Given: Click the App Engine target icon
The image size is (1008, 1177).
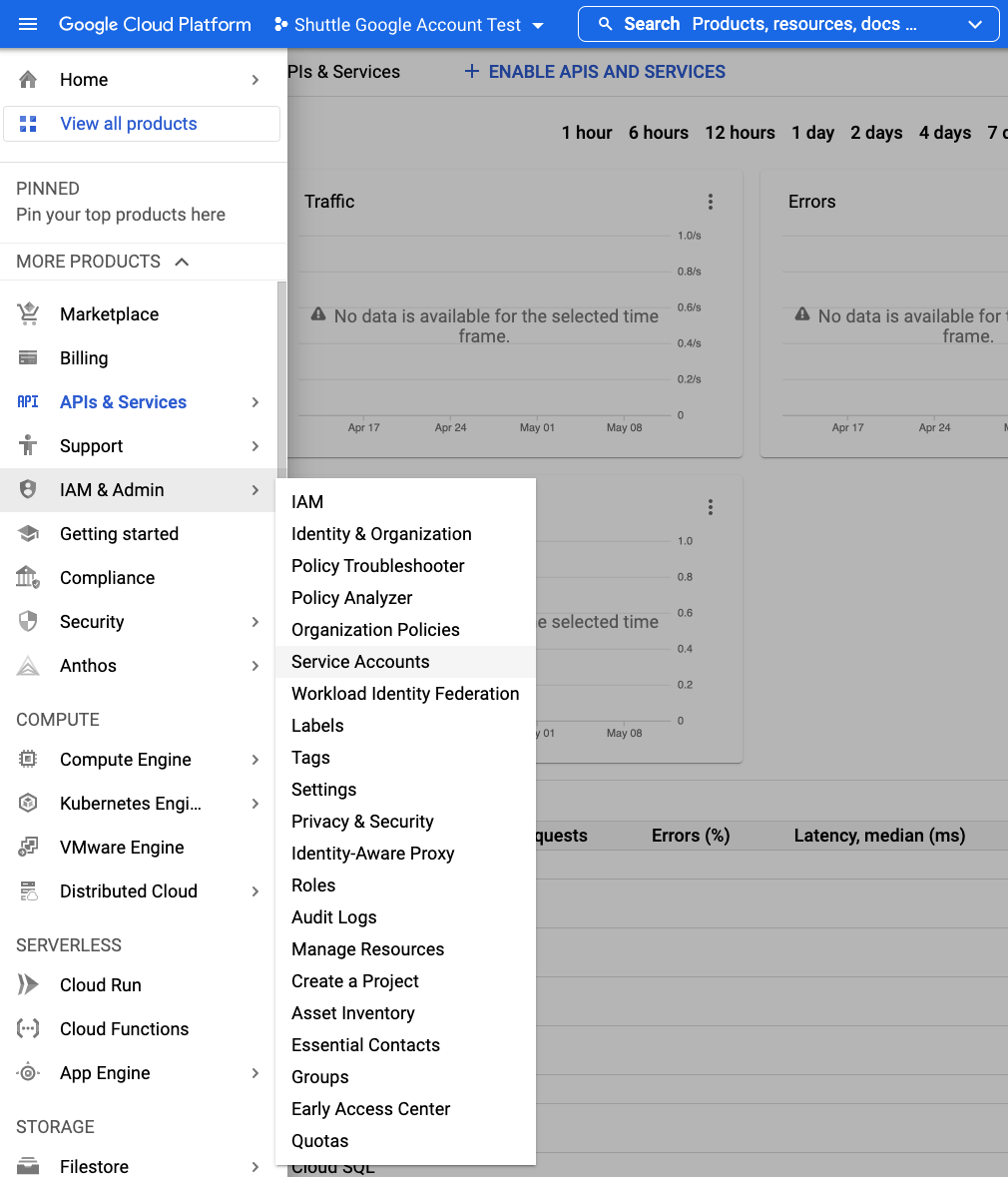Looking at the screenshot, I should coord(28,1072).
